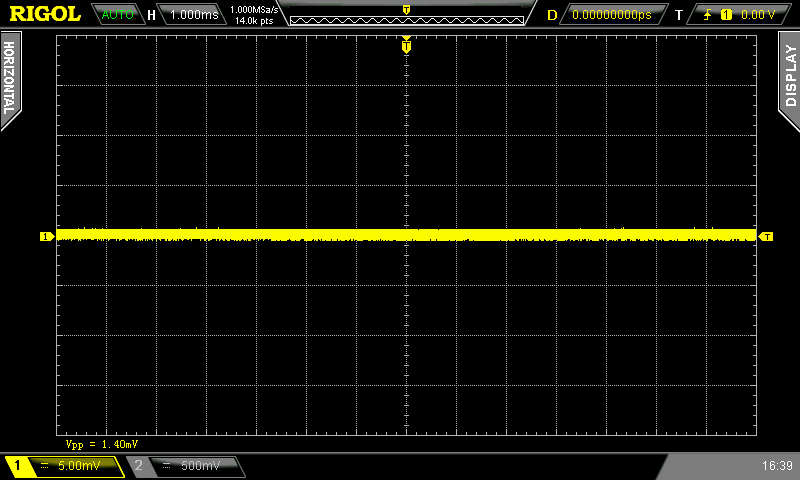Click the channel 1 ground level marker

[x=47, y=237]
